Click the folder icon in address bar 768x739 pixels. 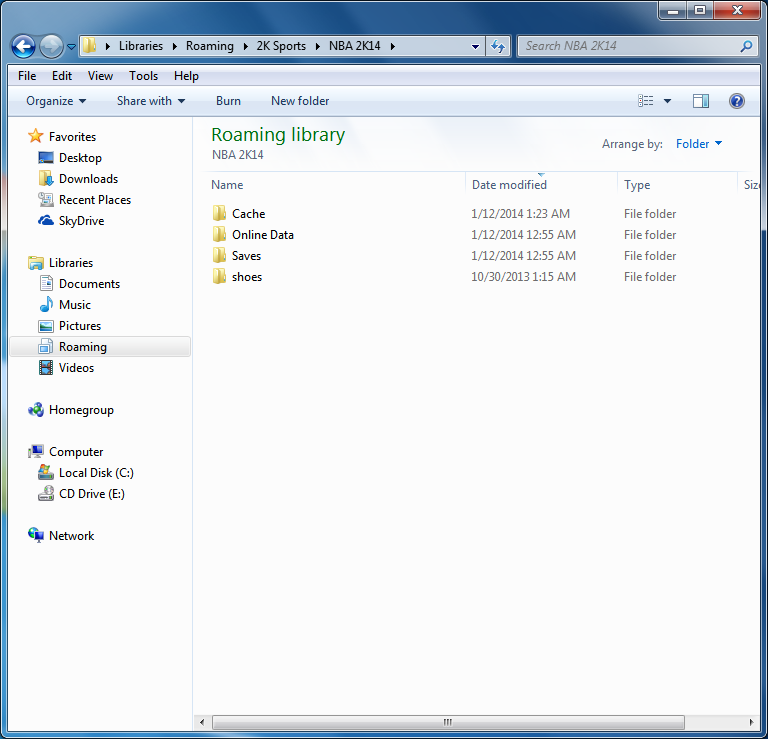[x=89, y=46]
